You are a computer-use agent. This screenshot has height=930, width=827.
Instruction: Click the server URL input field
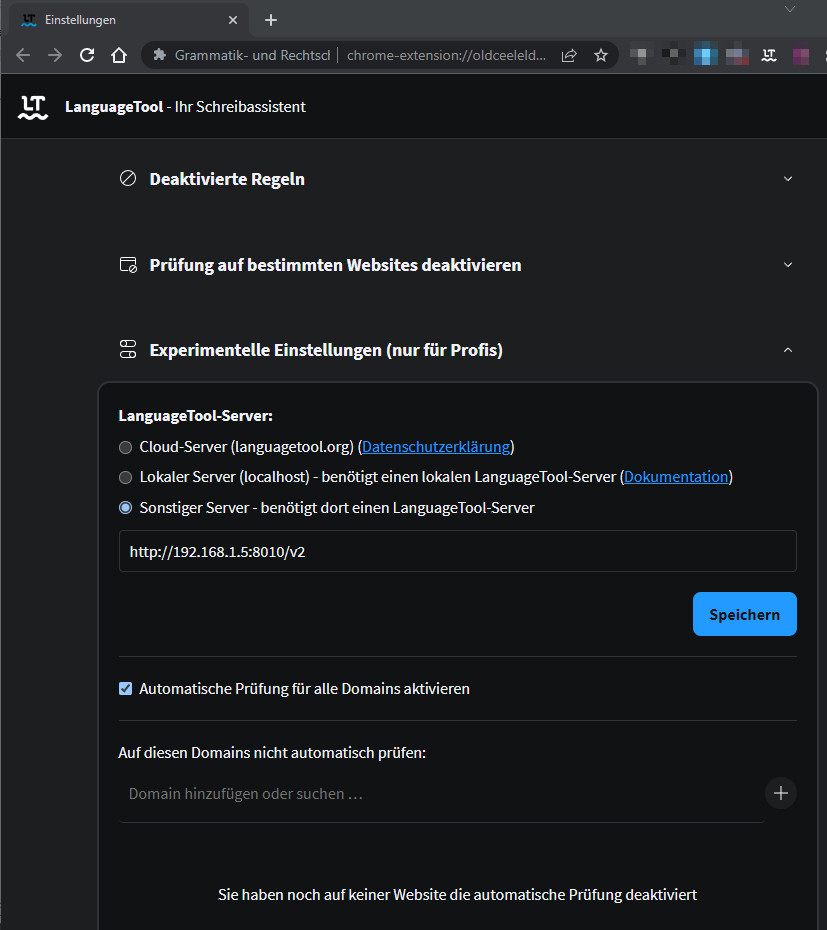[457, 551]
